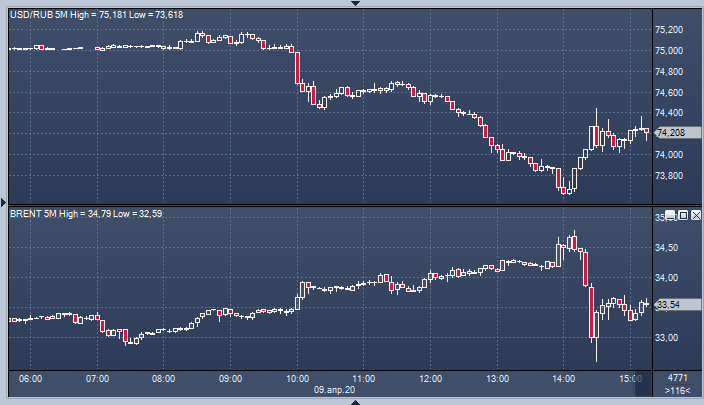Click the 14:00 time axis label

[564, 379]
